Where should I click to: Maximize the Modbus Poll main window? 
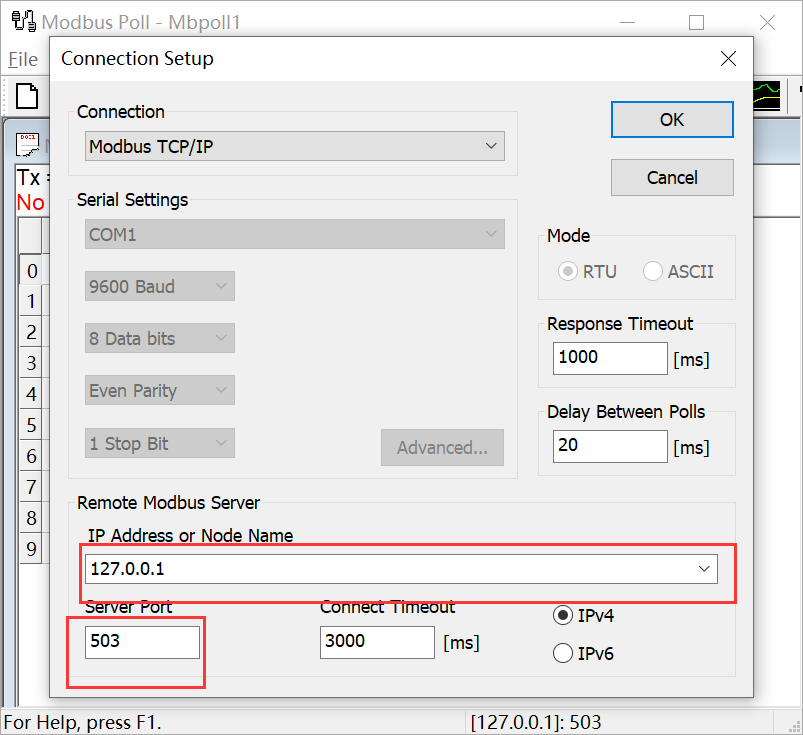(x=696, y=22)
